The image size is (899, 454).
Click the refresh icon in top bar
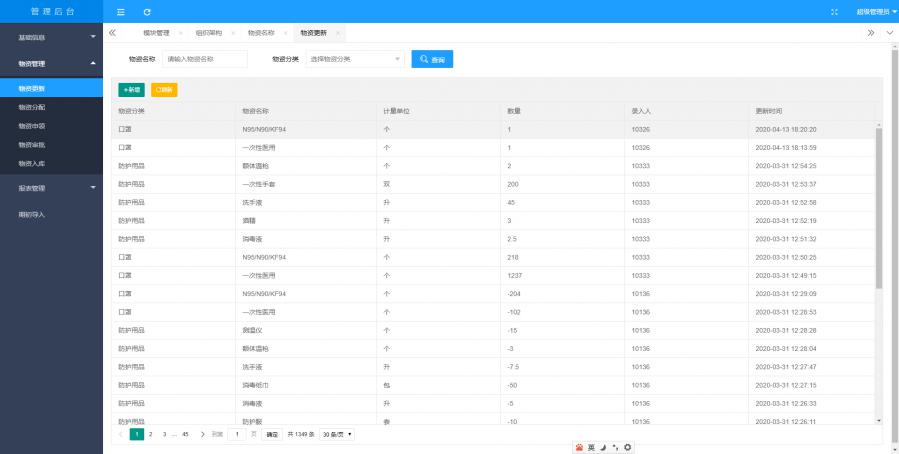tap(147, 11)
